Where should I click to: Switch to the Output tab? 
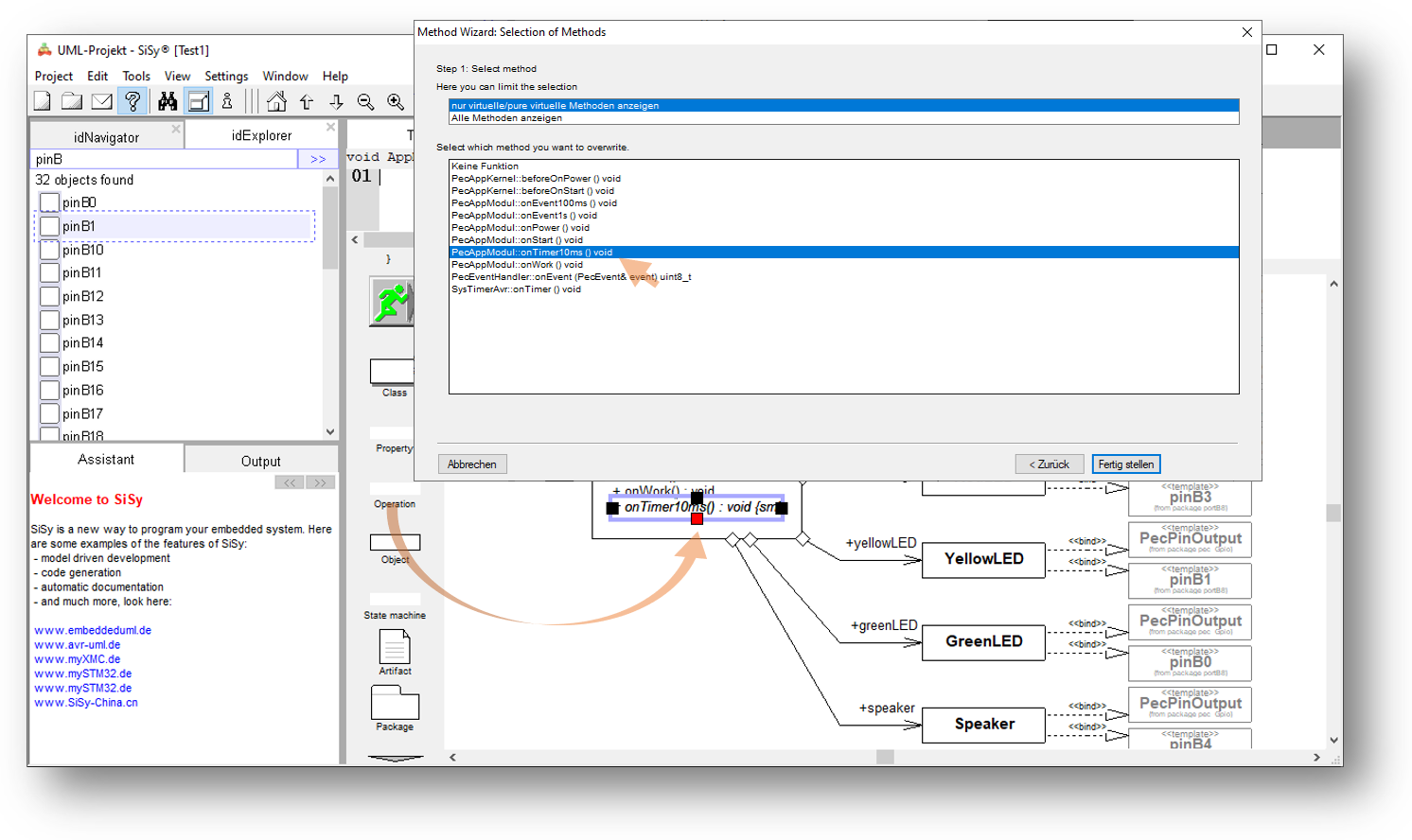pos(260,461)
